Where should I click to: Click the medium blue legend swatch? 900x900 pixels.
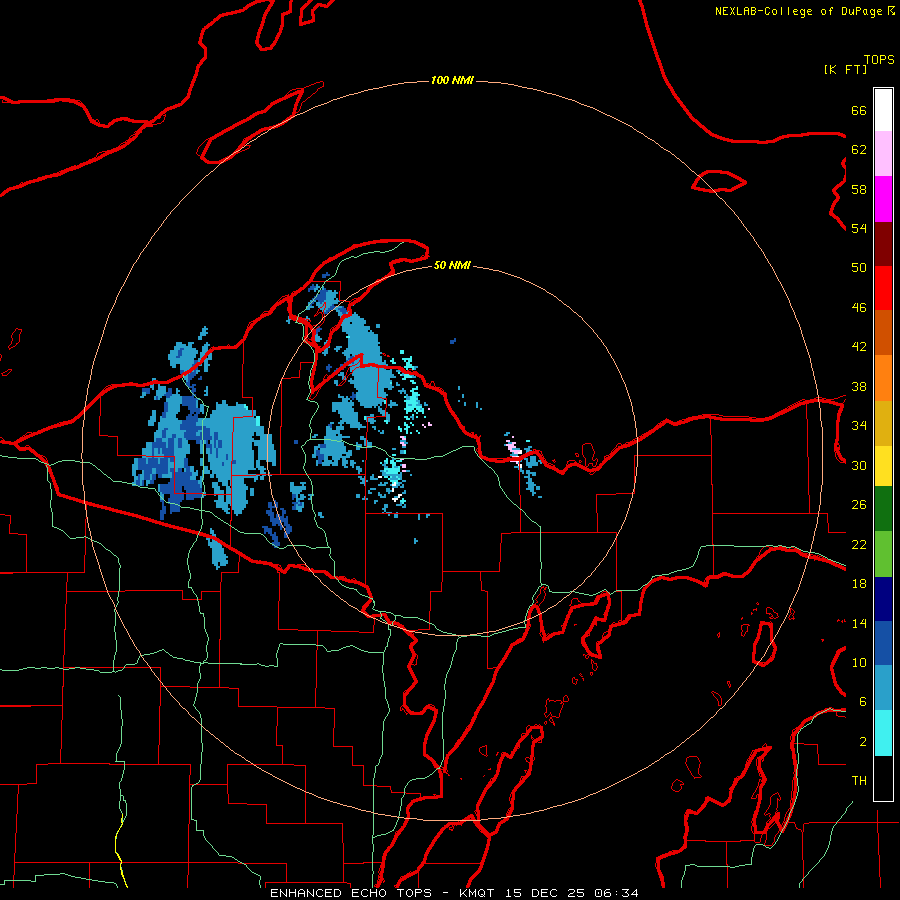click(x=883, y=643)
